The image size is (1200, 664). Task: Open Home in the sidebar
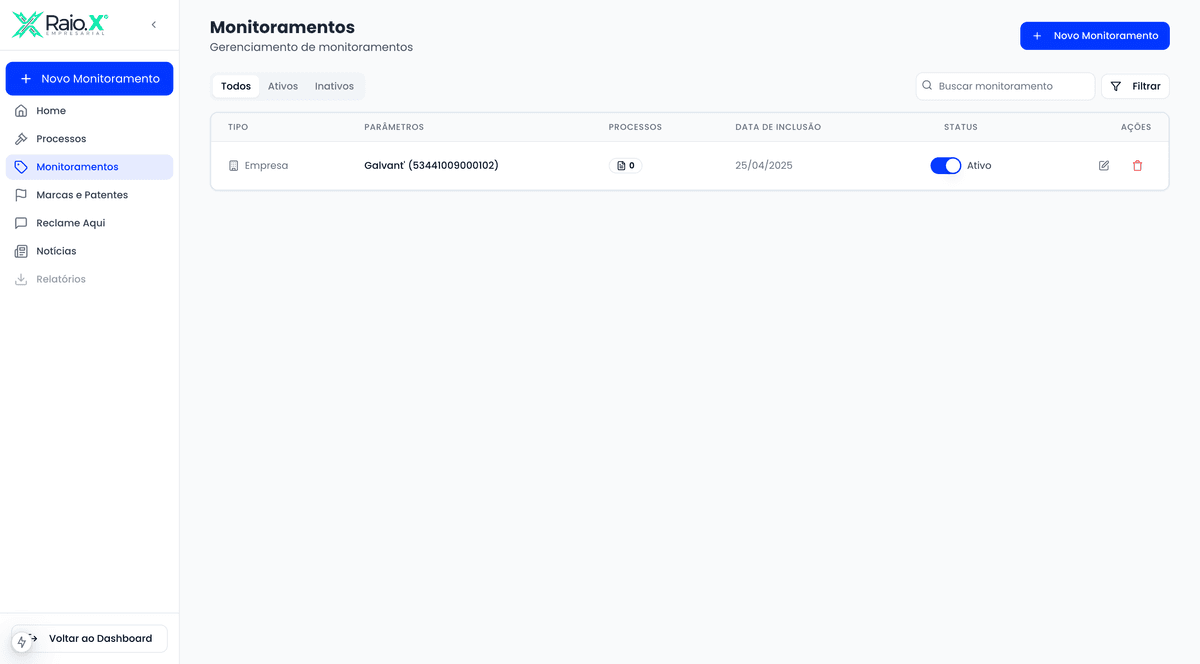coord(89,111)
